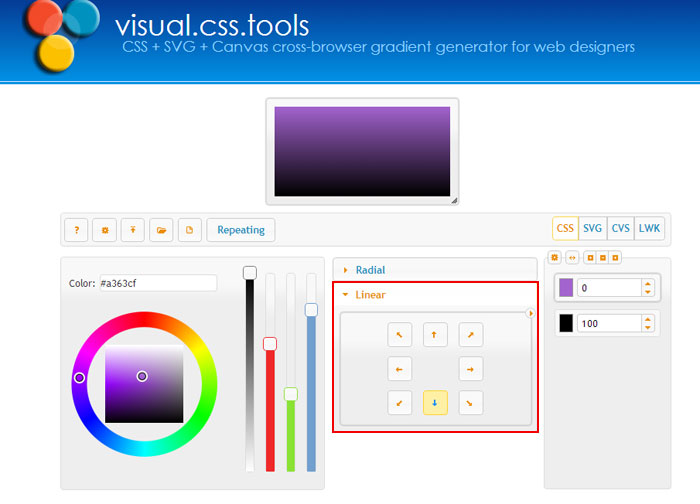Switch to the LWK output tab
Viewport: 700px width, 504px height.
(x=649, y=229)
